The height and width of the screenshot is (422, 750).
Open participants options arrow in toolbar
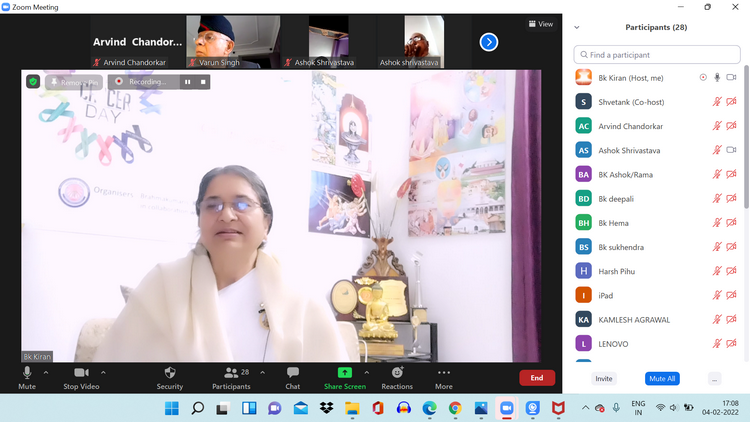coord(263,372)
